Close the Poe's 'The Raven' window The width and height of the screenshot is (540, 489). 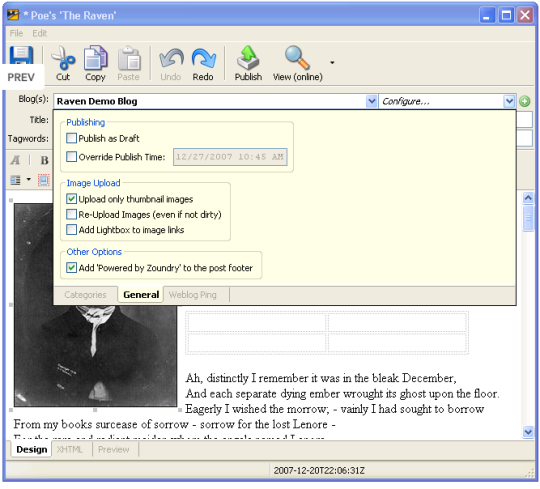click(x=525, y=15)
